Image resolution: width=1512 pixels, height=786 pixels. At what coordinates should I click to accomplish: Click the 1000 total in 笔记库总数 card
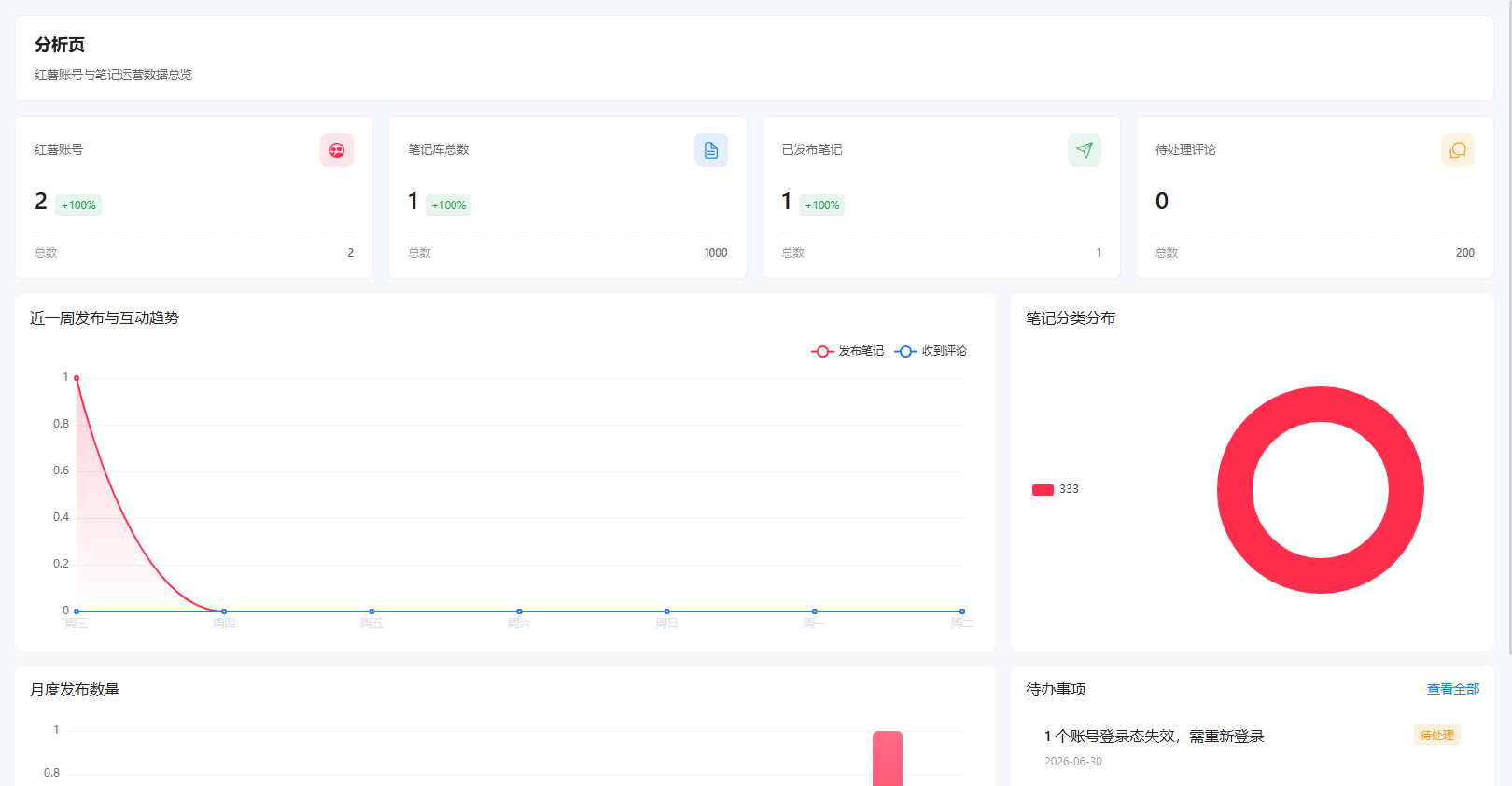[716, 253]
